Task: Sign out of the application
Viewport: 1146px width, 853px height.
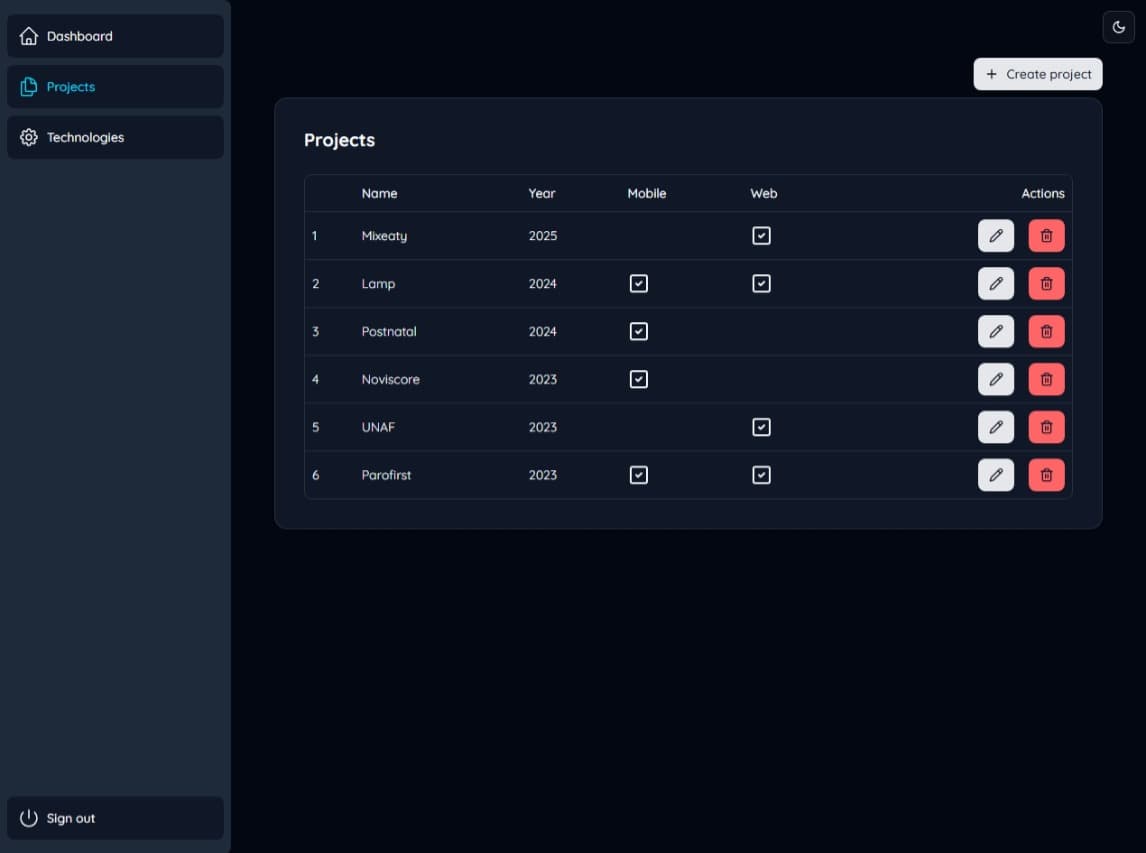Action: click(70, 818)
